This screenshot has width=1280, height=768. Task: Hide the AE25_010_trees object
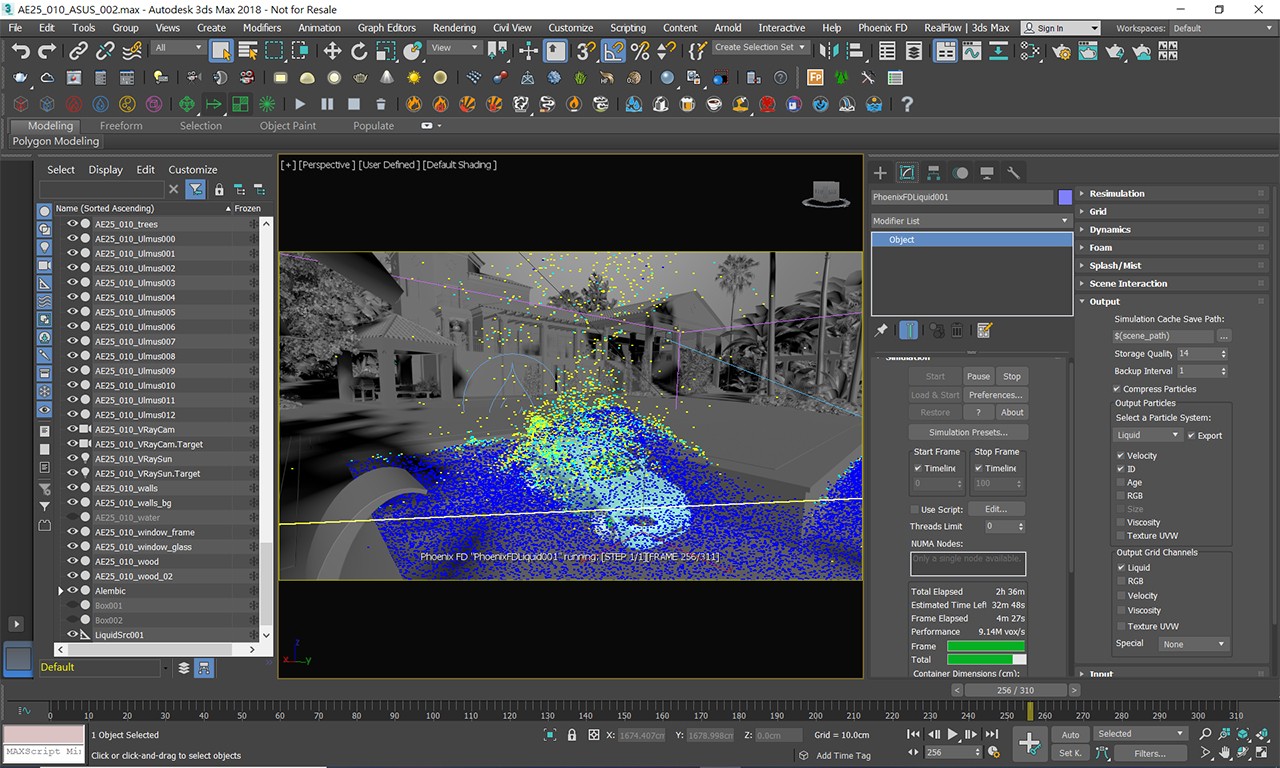[72, 225]
